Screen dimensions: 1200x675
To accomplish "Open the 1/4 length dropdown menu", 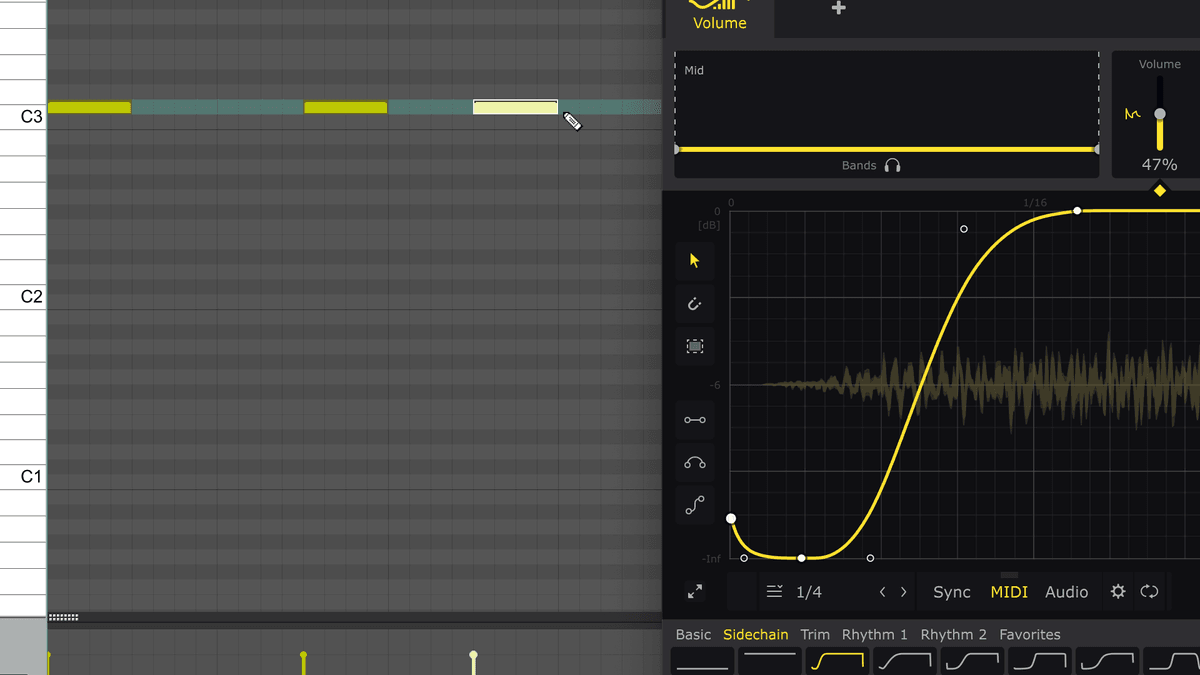I will click(x=796, y=592).
